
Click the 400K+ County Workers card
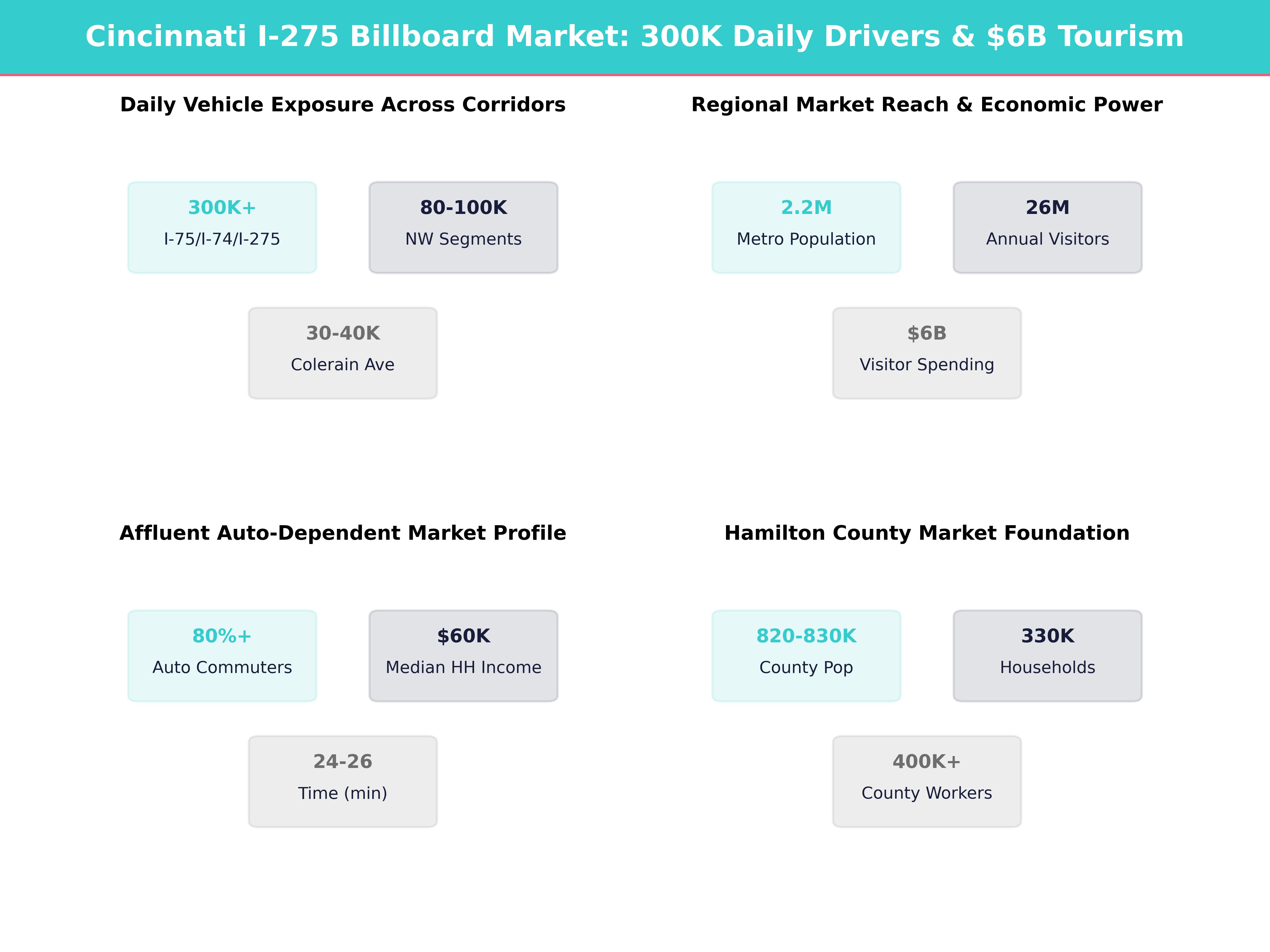click(x=927, y=781)
